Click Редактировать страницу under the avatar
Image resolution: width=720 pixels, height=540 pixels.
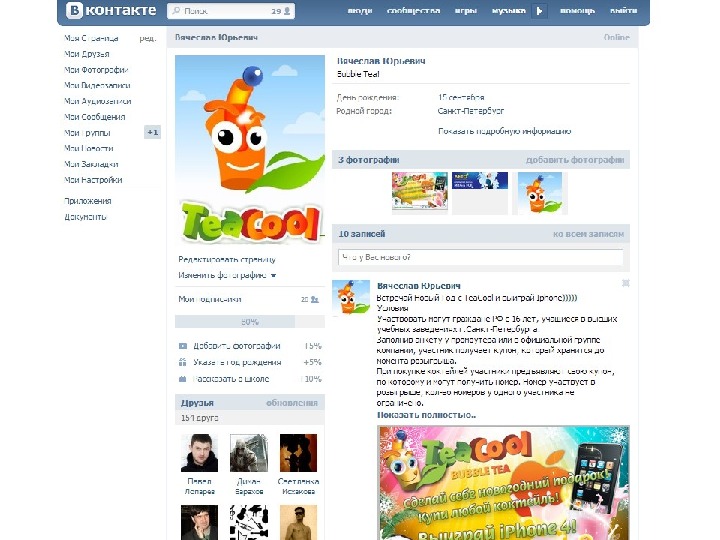click(x=227, y=259)
